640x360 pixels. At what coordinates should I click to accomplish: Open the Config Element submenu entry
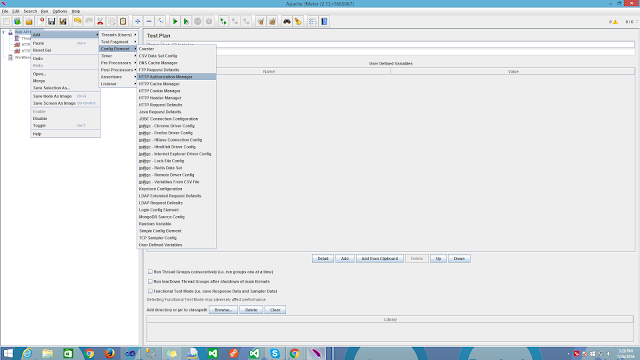(118, 49)
